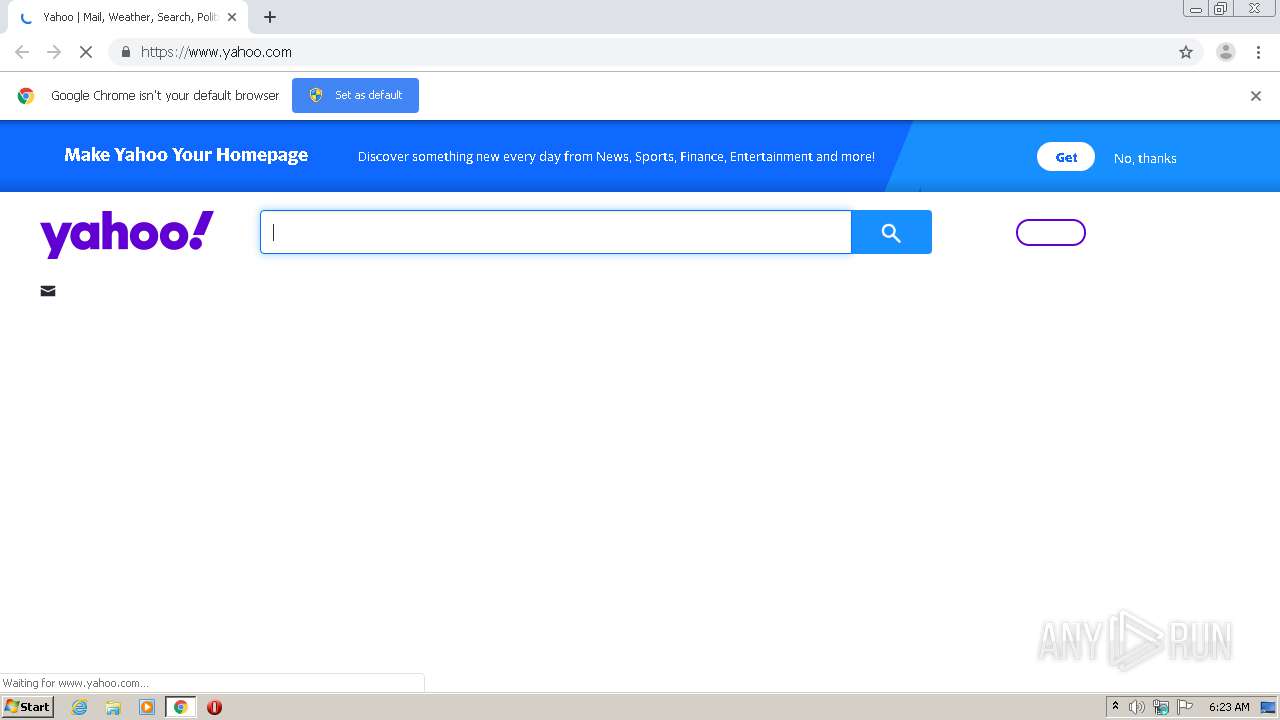The image size is (1280, 720).
Task: Click the purple outlined sign-in button
Action: point(1051,232)
